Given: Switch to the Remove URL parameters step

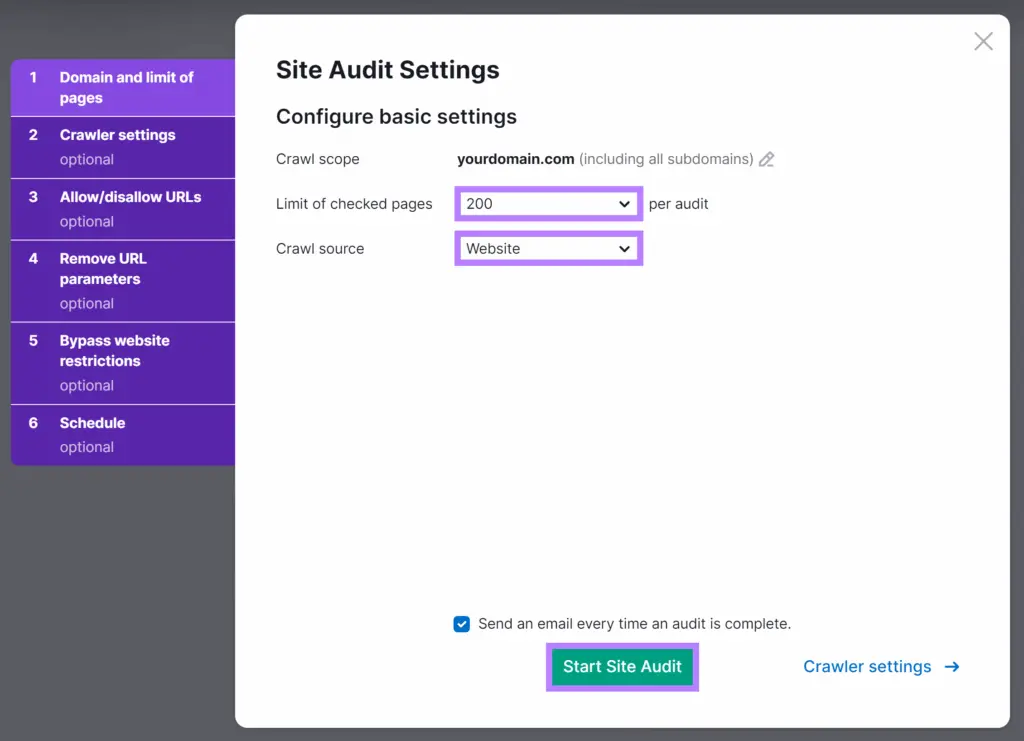Looking at the screenshot, I should pyautogui.click(x=103, y=269).
